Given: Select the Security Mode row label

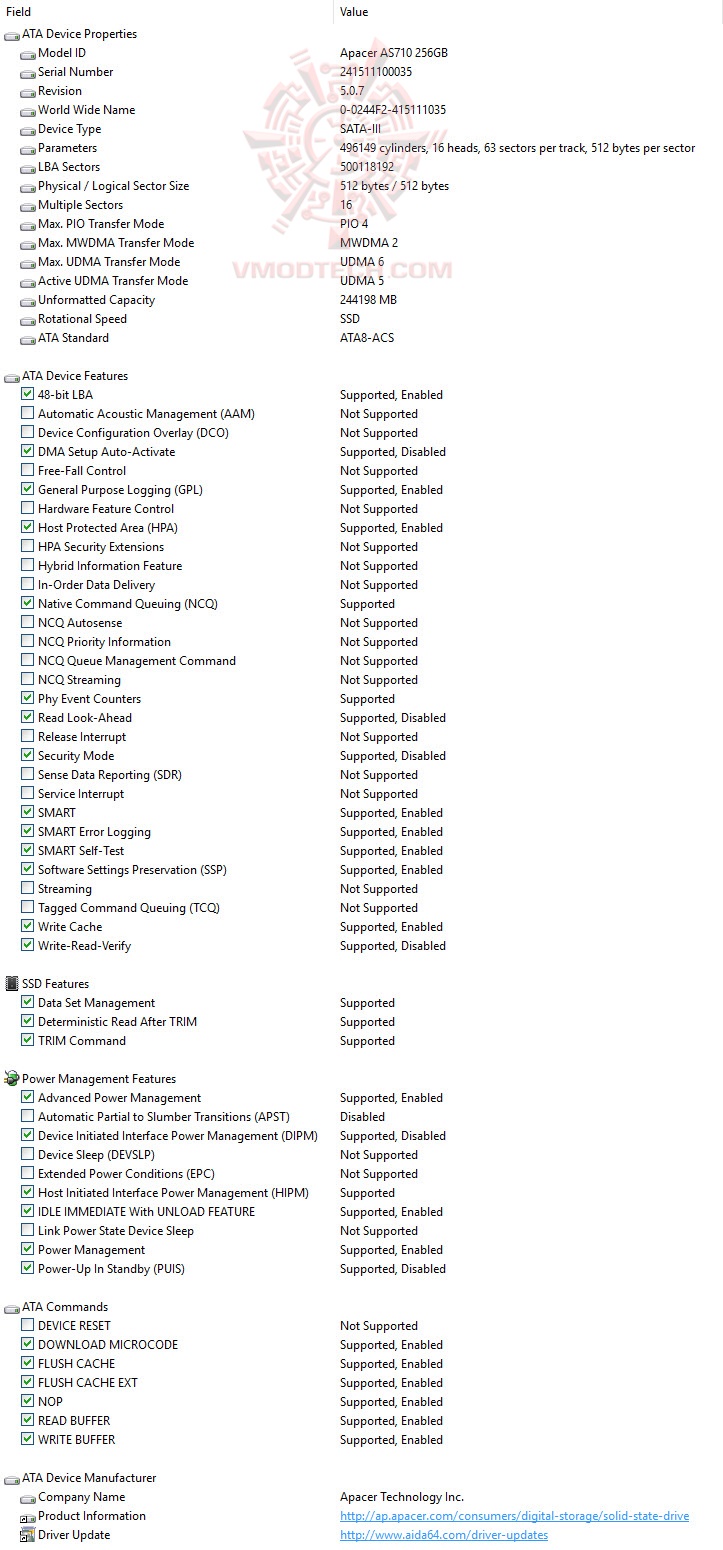Looking at the screenshot, I should pos(76,756).
